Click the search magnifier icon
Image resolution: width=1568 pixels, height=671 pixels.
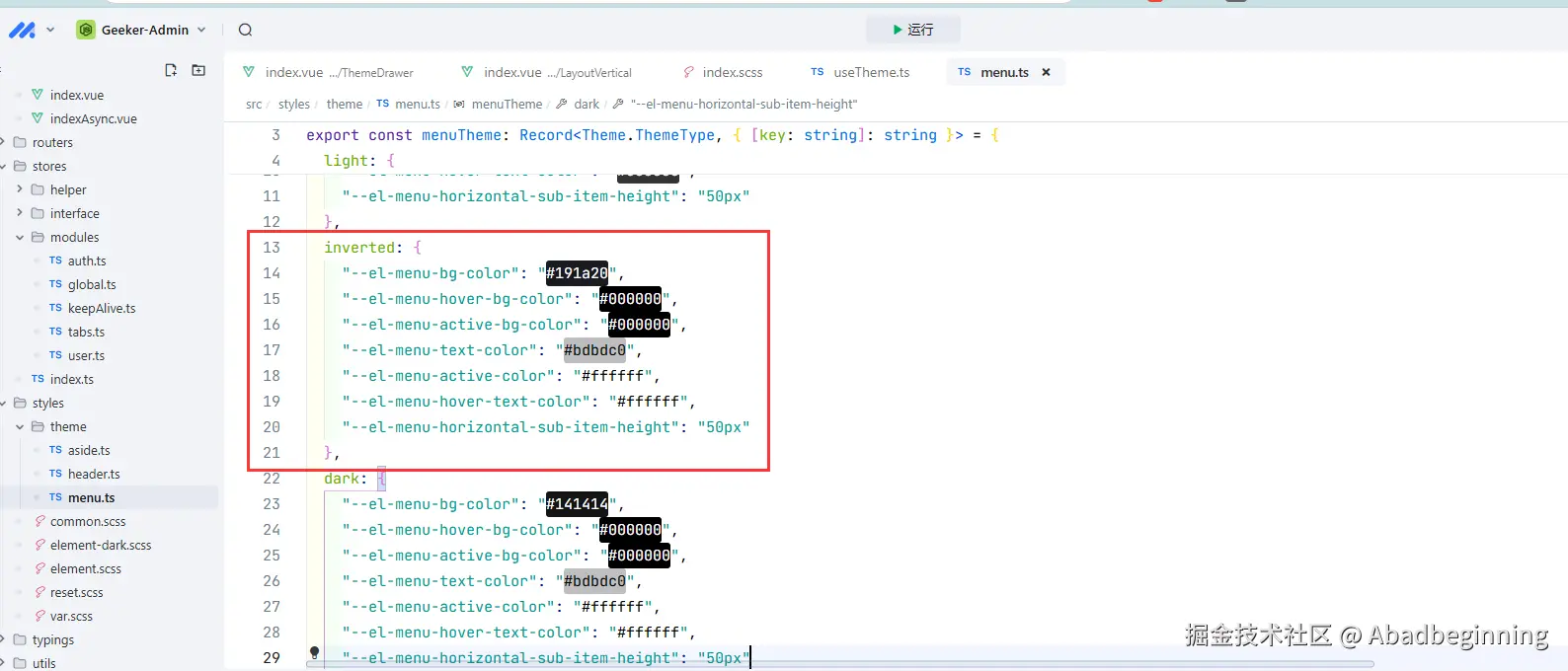(x=246, y=30)
